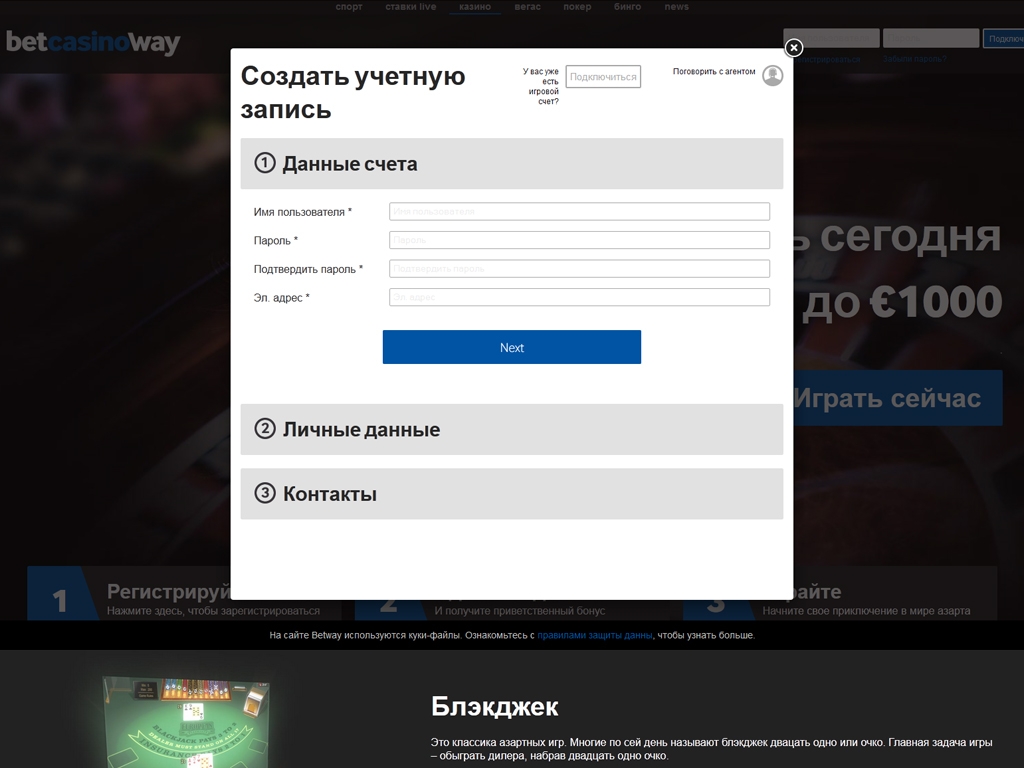
Task: Select the Подтвердить пароль field
Action: coord(579,269)
